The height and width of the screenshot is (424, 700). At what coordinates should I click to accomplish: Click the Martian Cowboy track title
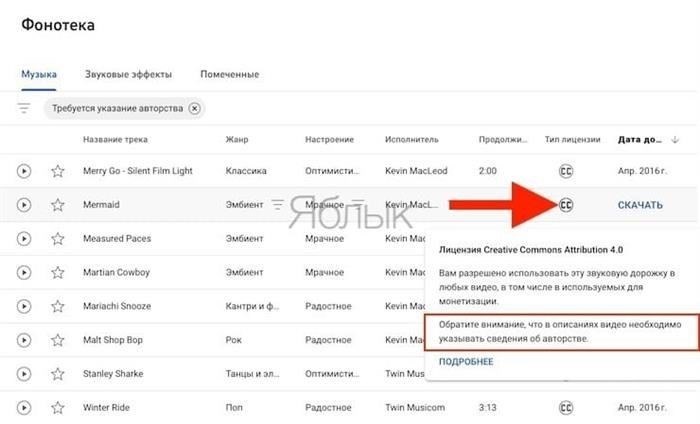point(116,272)
